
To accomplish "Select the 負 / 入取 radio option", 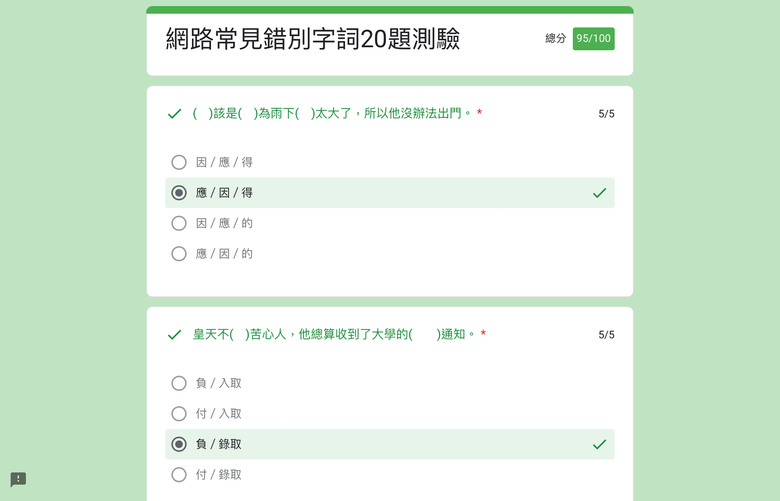I will click(179, 383).
